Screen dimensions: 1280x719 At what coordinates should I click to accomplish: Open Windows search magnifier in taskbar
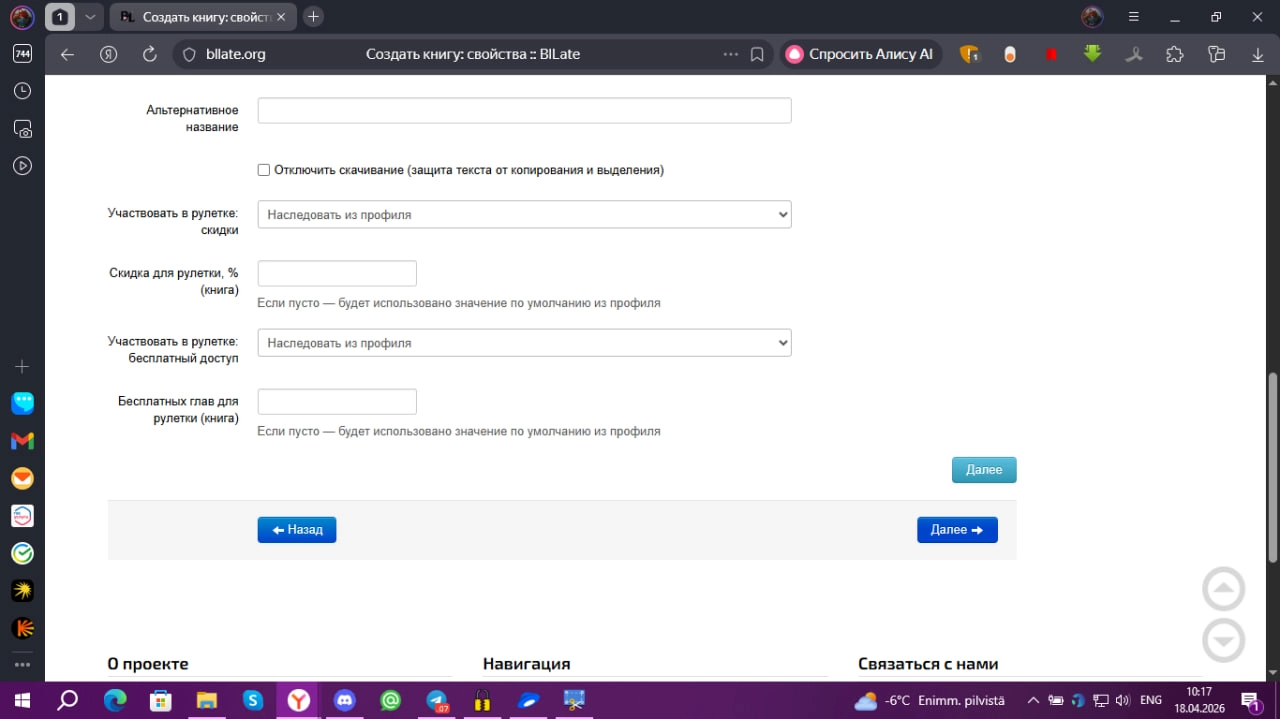coord(68,701)
